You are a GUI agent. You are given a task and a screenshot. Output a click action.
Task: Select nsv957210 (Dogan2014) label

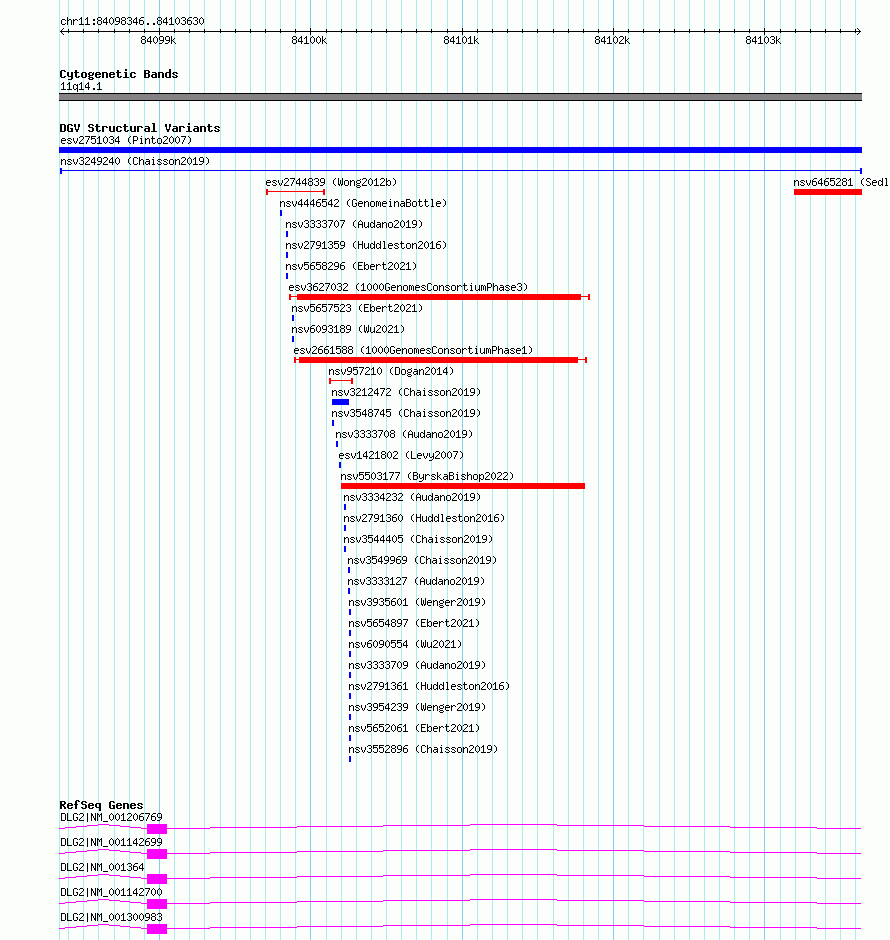point(391,371)
